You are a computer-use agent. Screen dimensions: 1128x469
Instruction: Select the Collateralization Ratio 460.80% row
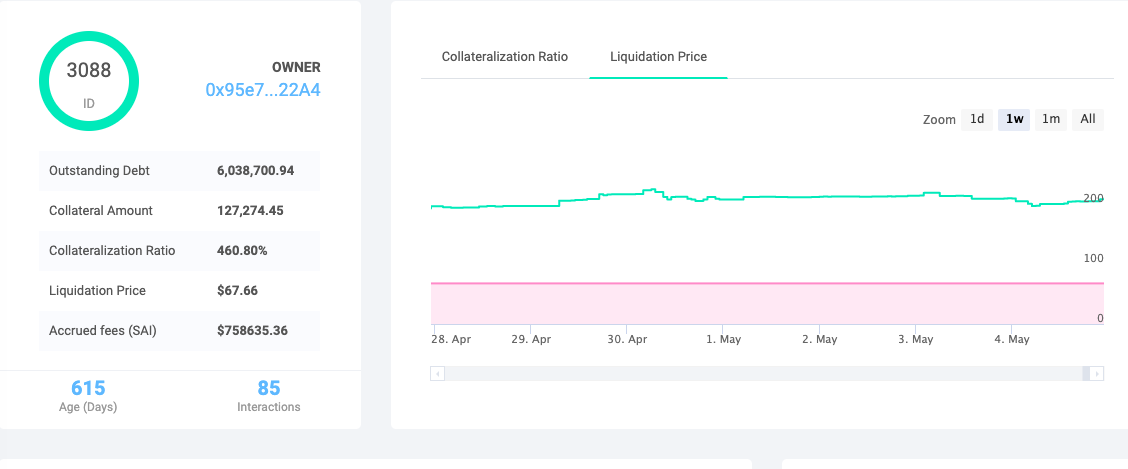click(179, 251)
